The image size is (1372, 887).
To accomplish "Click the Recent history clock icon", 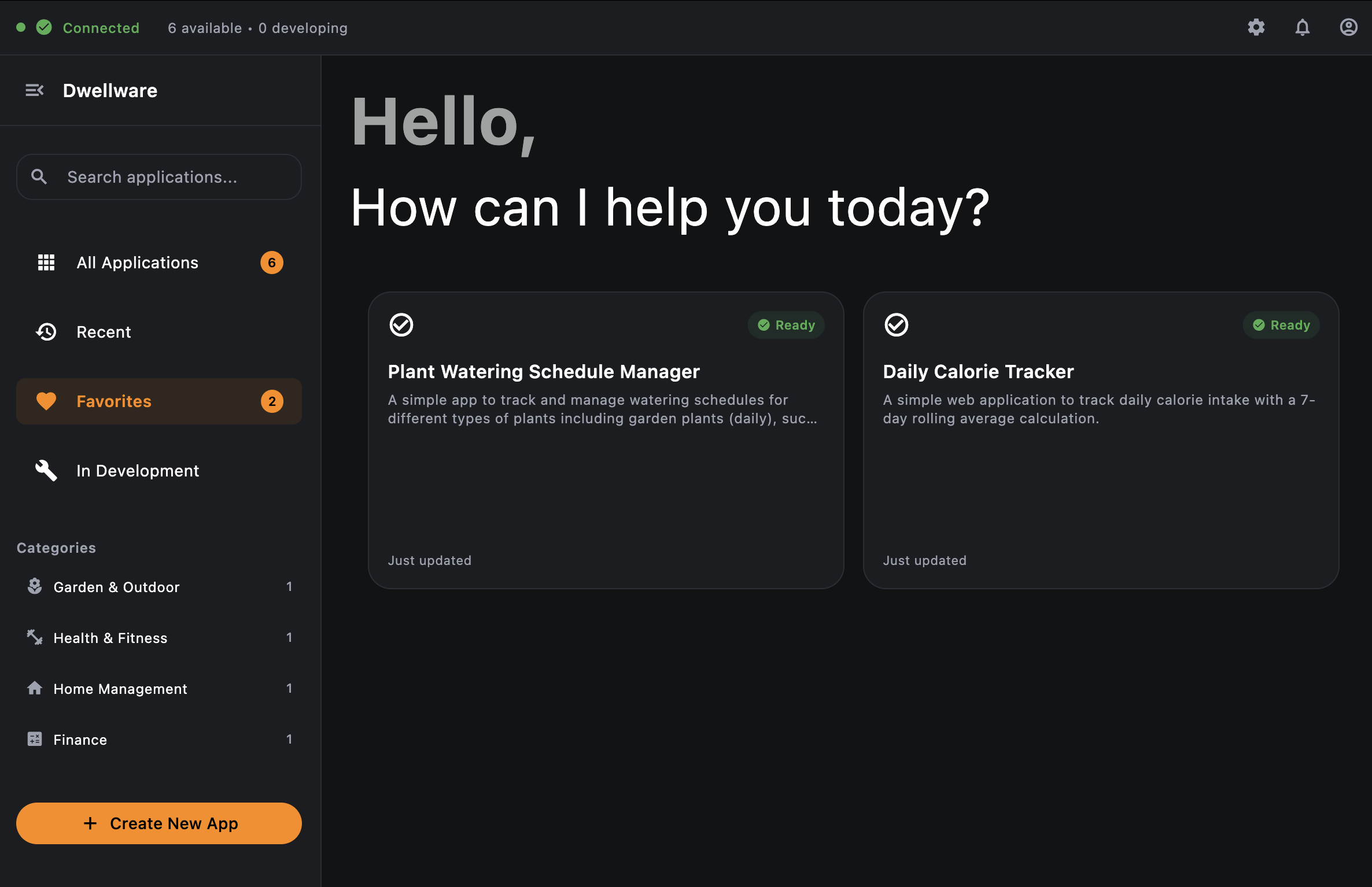I will pos(46,331).
